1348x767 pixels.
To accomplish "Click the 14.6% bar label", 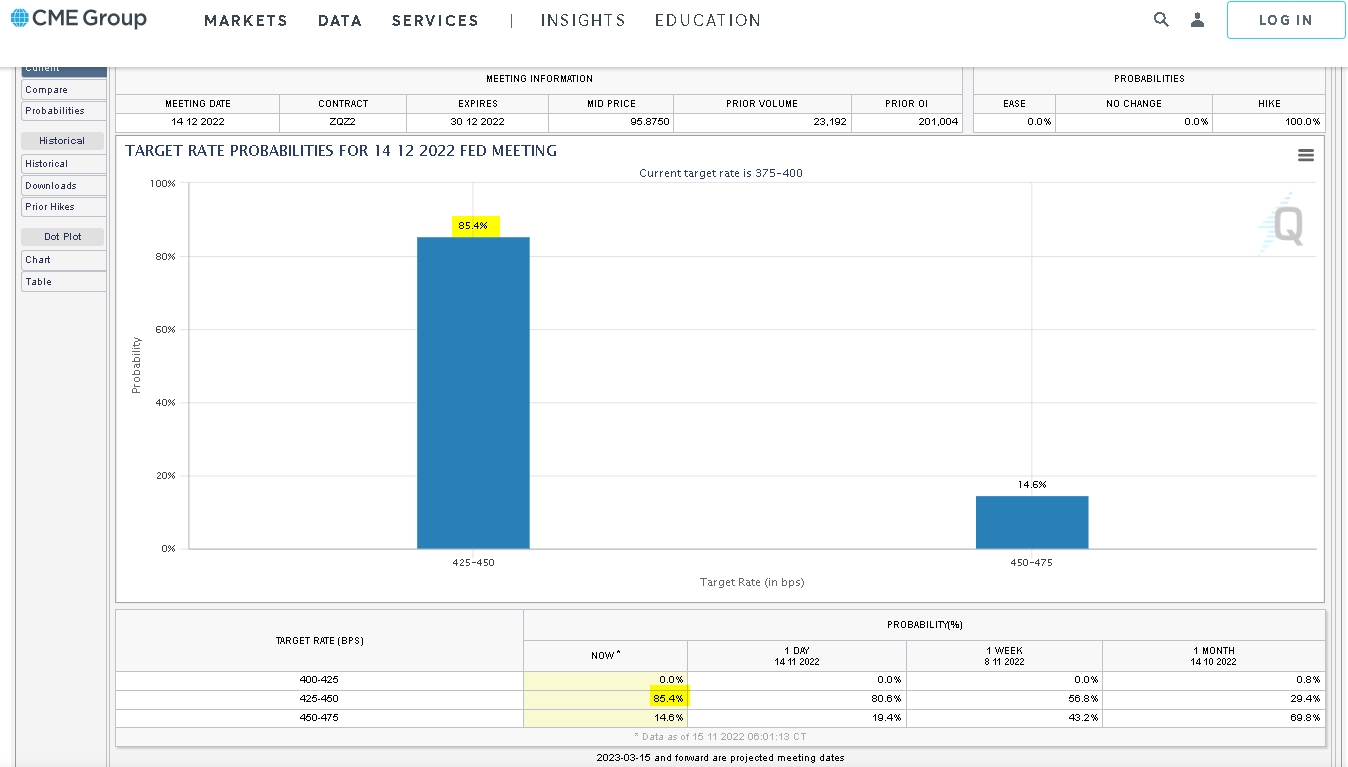I will pos(1032,485).
